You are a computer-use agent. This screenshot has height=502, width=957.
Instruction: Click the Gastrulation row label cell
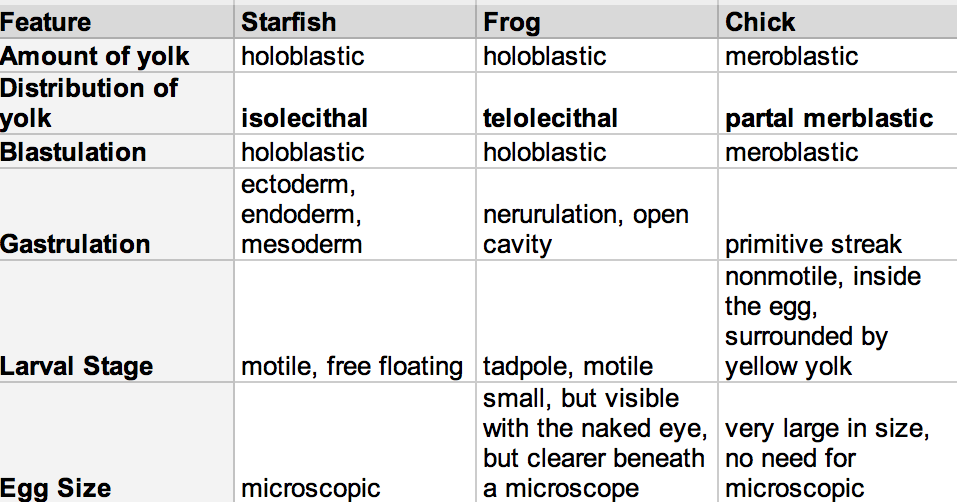click(76, 244)
